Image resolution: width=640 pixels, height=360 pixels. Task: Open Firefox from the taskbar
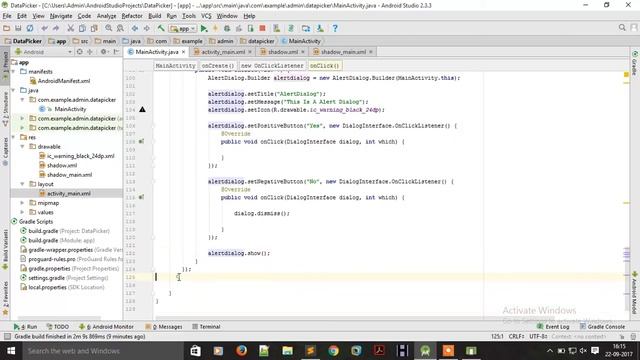[x=241, y=351]
